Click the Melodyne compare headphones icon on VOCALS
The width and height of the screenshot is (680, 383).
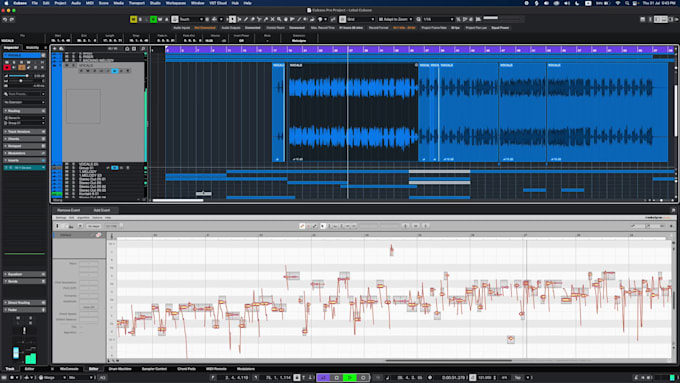point(98,235)
